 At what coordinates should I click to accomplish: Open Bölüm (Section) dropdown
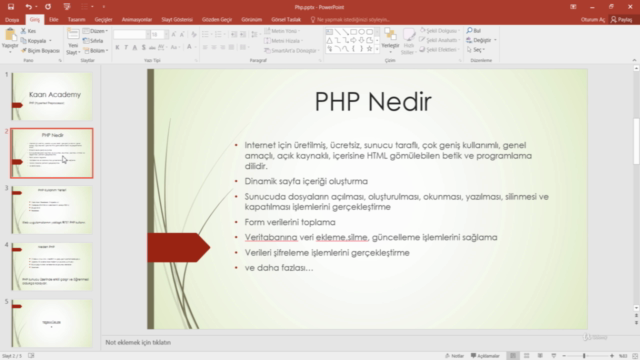point(96,51)
